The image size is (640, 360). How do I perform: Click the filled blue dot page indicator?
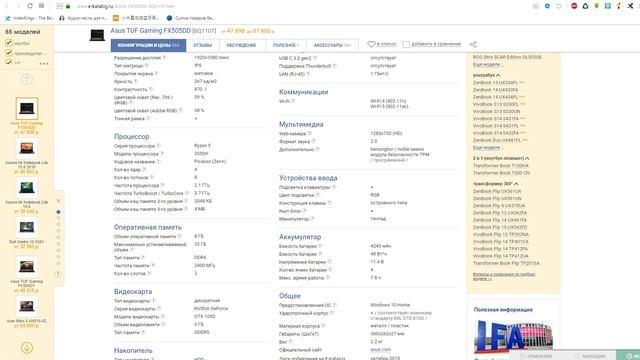58,212
